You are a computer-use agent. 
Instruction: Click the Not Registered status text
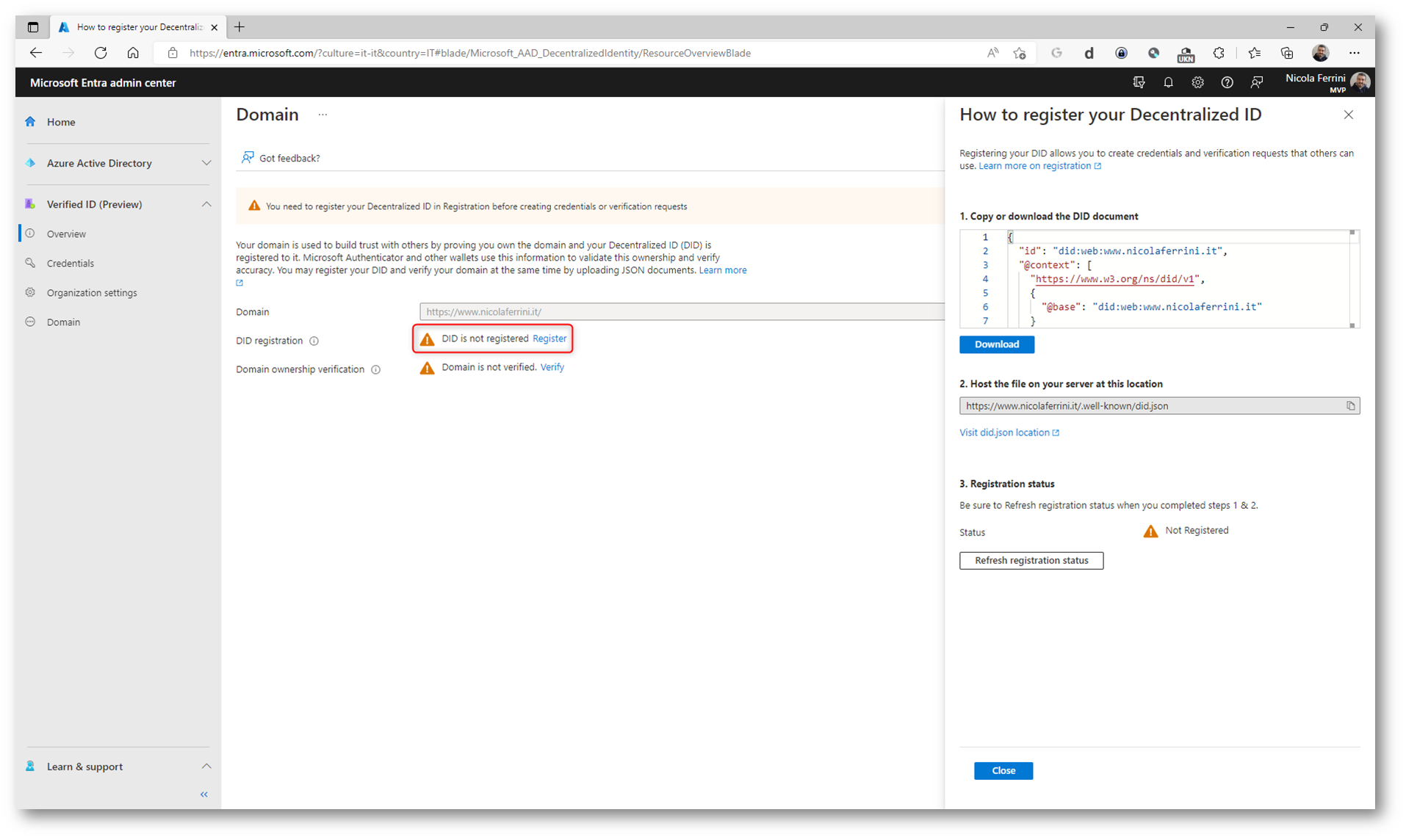(1196, 531)
